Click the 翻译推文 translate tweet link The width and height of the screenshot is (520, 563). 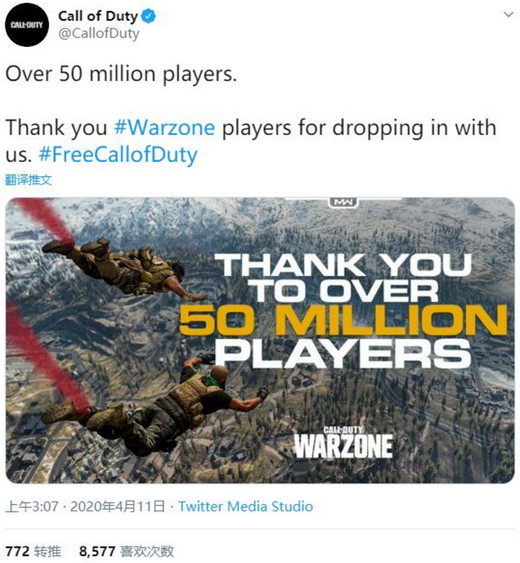click(x=28, y=180)
